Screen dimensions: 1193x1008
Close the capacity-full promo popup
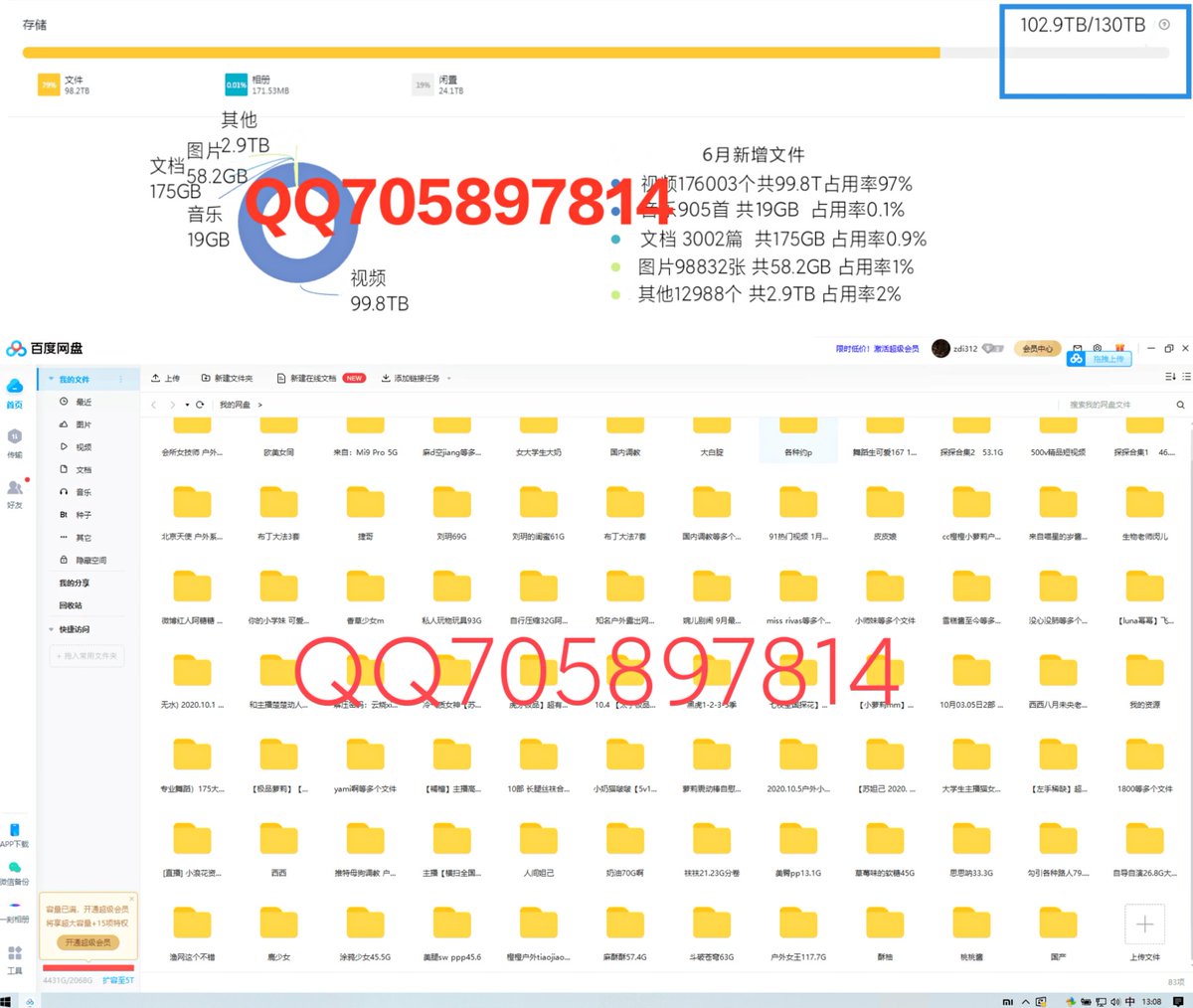pyautogui.click(x=131, y=899)
